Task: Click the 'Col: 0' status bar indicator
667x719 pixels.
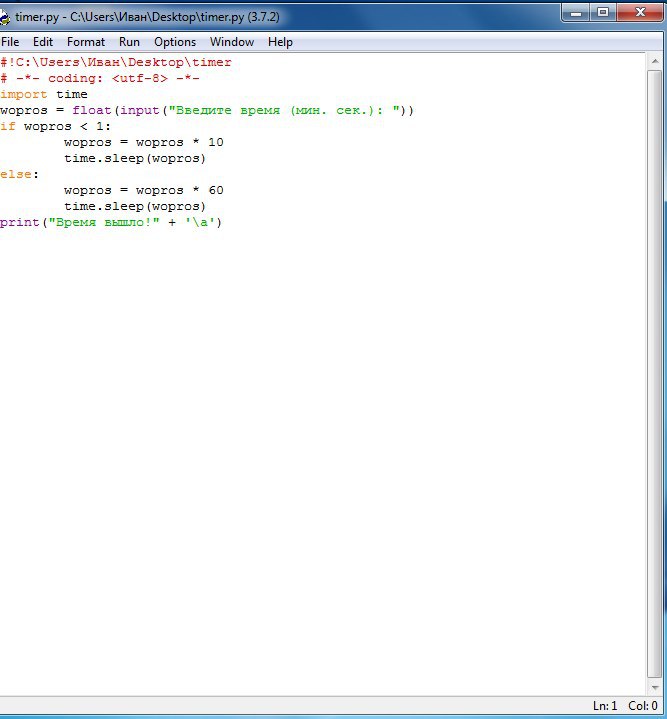Action: (x=643, y=706)
